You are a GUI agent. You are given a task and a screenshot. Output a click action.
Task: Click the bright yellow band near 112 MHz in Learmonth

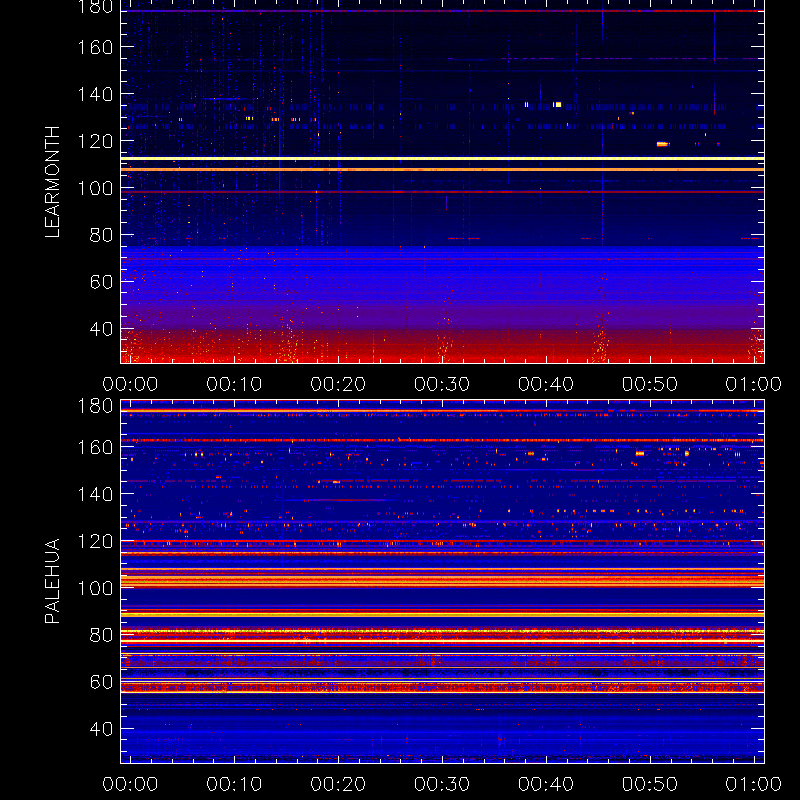coord(442,159)
